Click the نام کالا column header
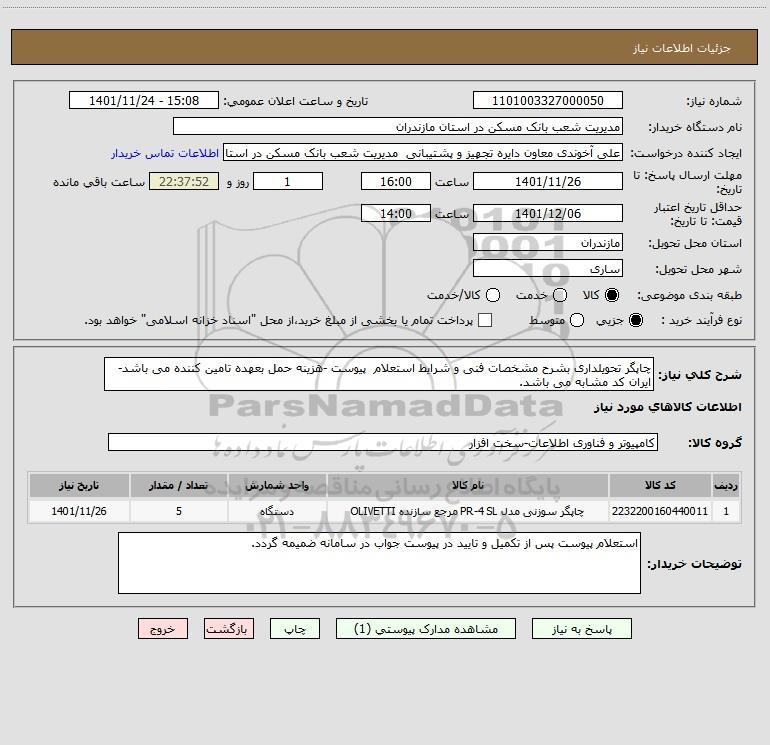770x745 pixels. pos(468,485)
